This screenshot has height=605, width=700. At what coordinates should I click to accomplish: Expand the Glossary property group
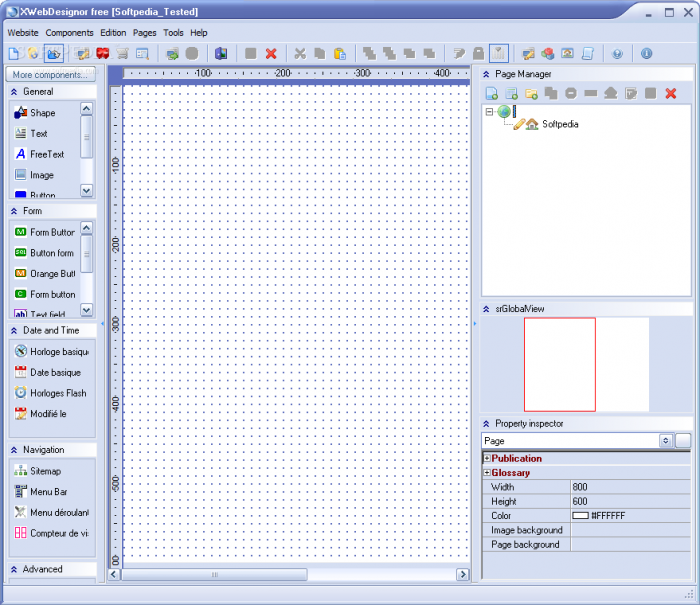(487, 473)
